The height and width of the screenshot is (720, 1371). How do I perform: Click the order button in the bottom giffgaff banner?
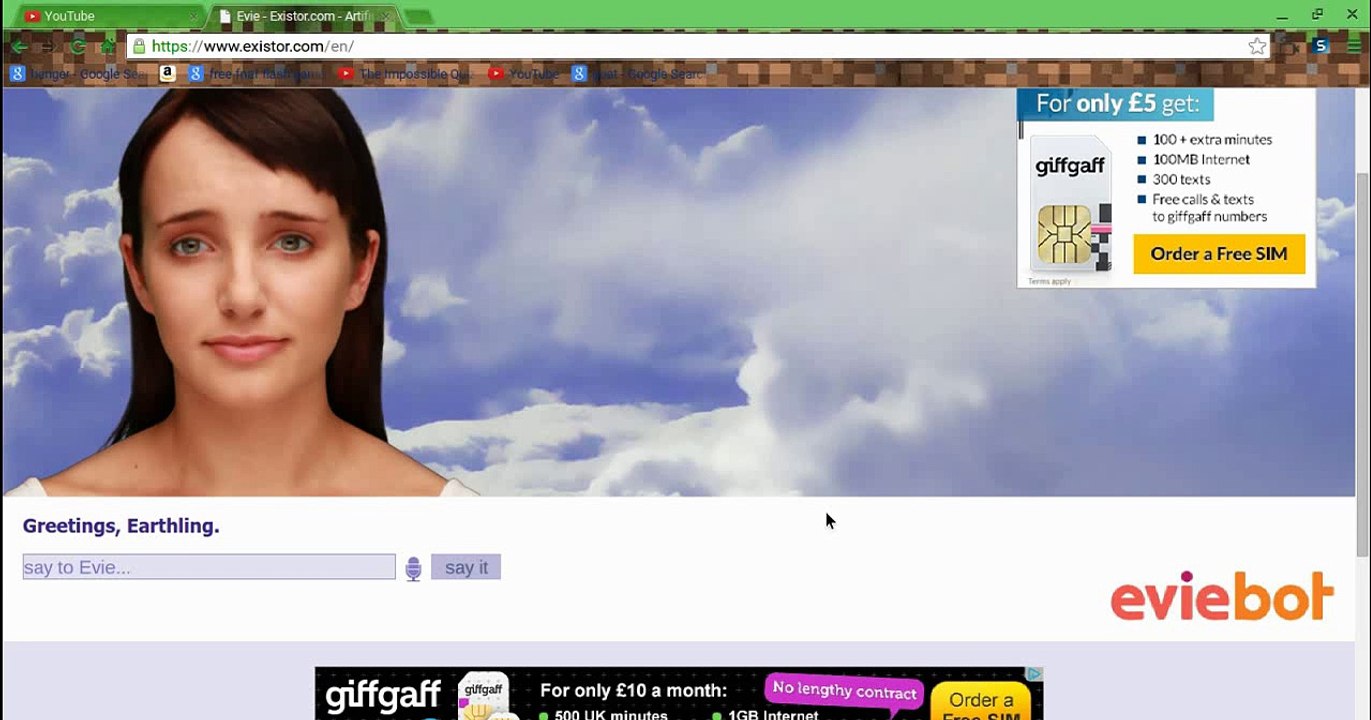tap(981, 702)
